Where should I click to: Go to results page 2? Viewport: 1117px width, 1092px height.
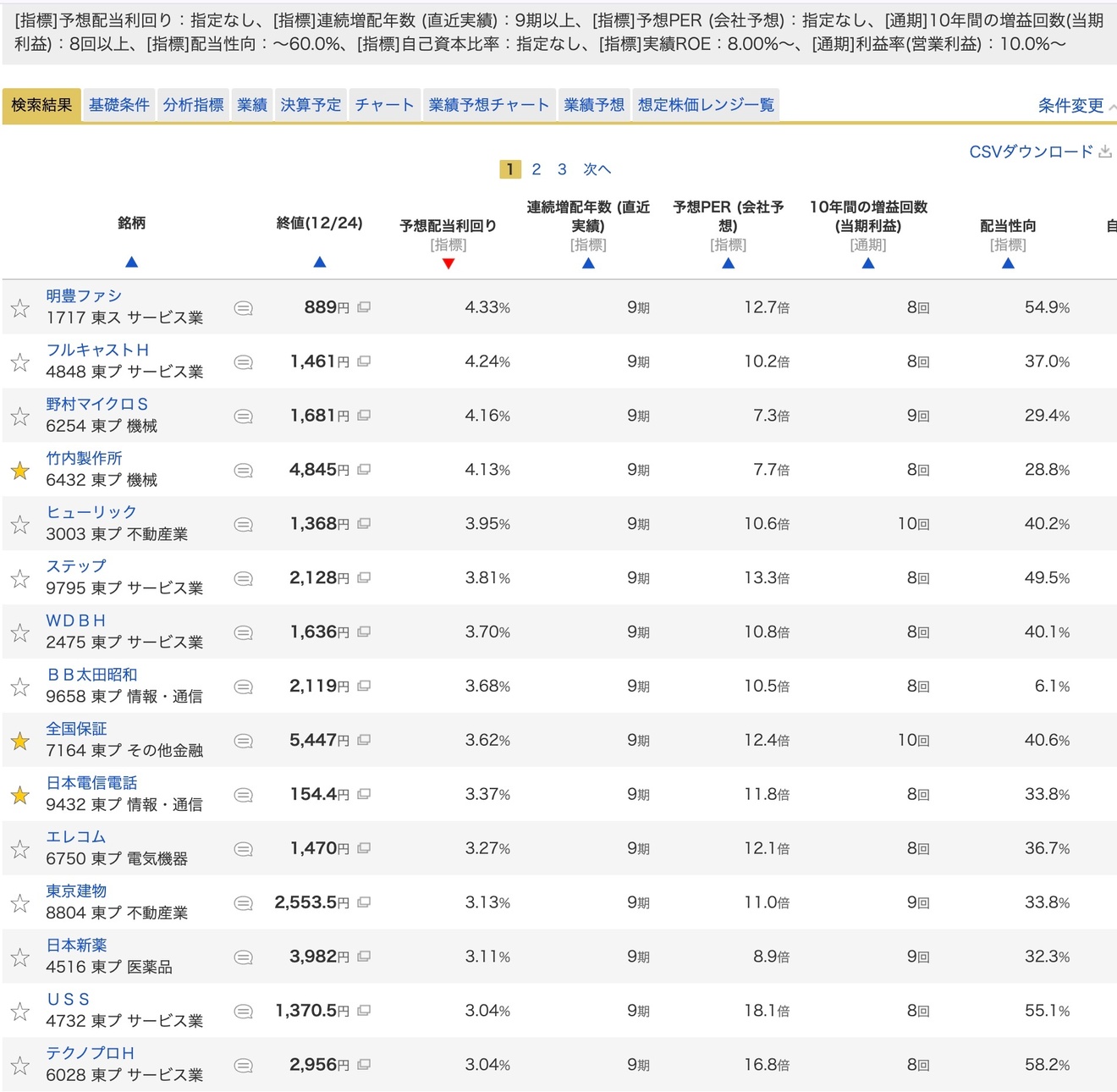[x=536, y=169]
